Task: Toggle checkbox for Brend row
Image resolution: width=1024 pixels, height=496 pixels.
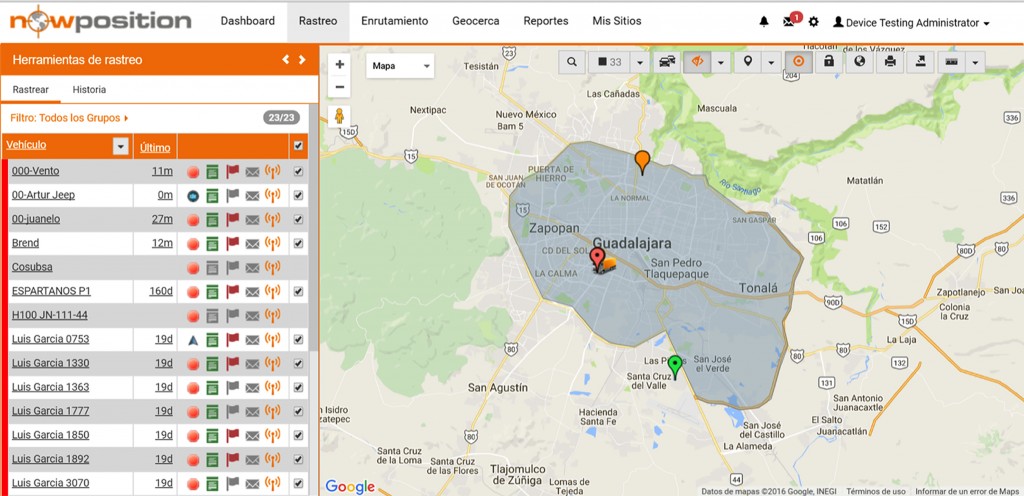Action: point(298,243)
